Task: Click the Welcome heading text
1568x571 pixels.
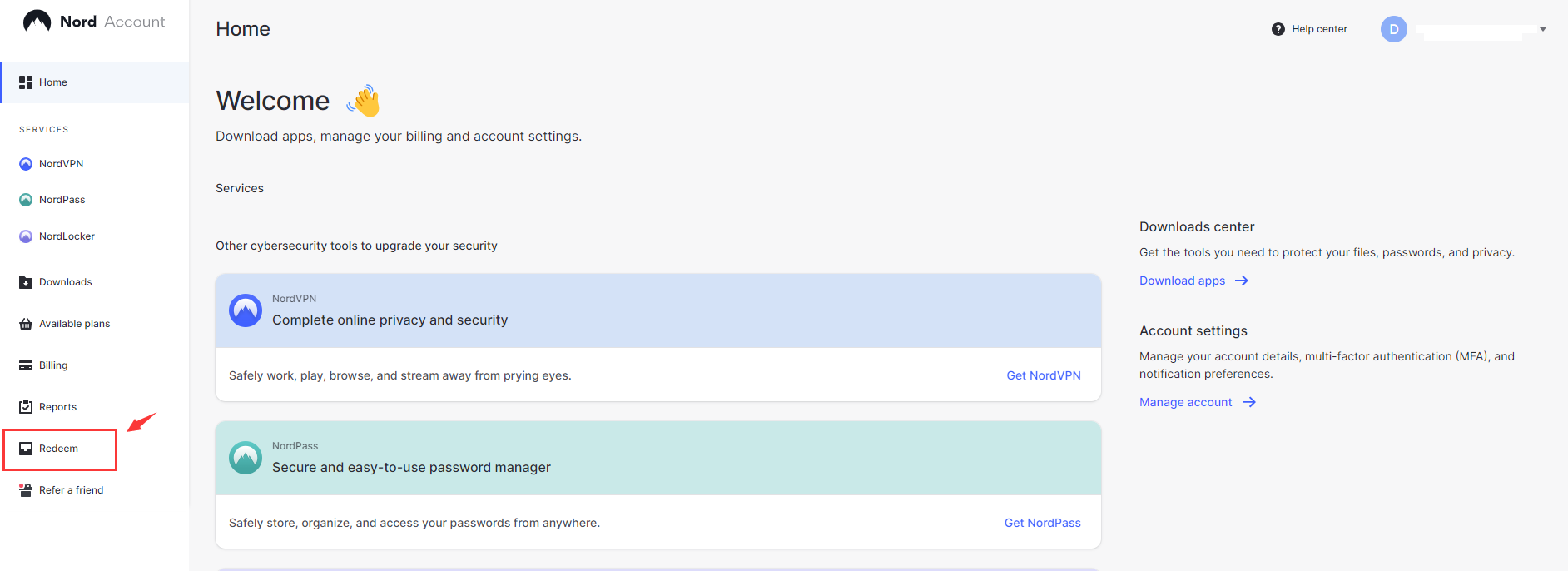Action: [x=273, y=101]
